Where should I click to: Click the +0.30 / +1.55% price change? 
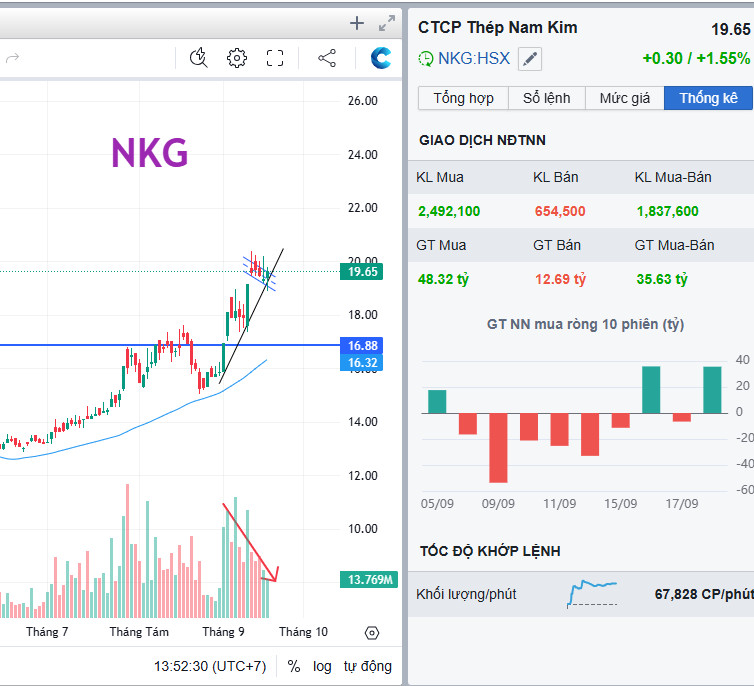coord(696,59)
